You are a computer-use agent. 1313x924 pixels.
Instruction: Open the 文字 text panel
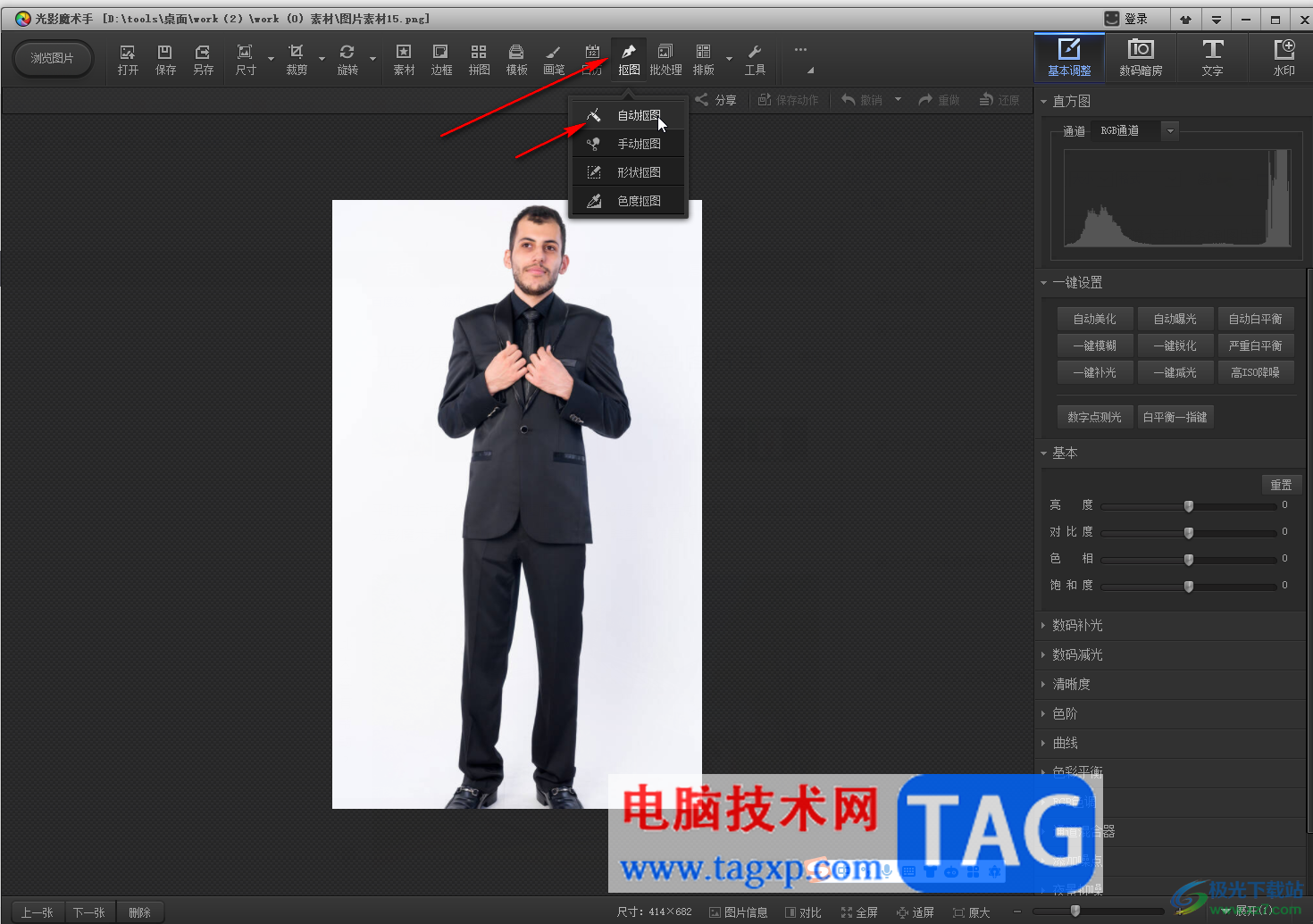pyautogui.click(x=1212, y=58)
